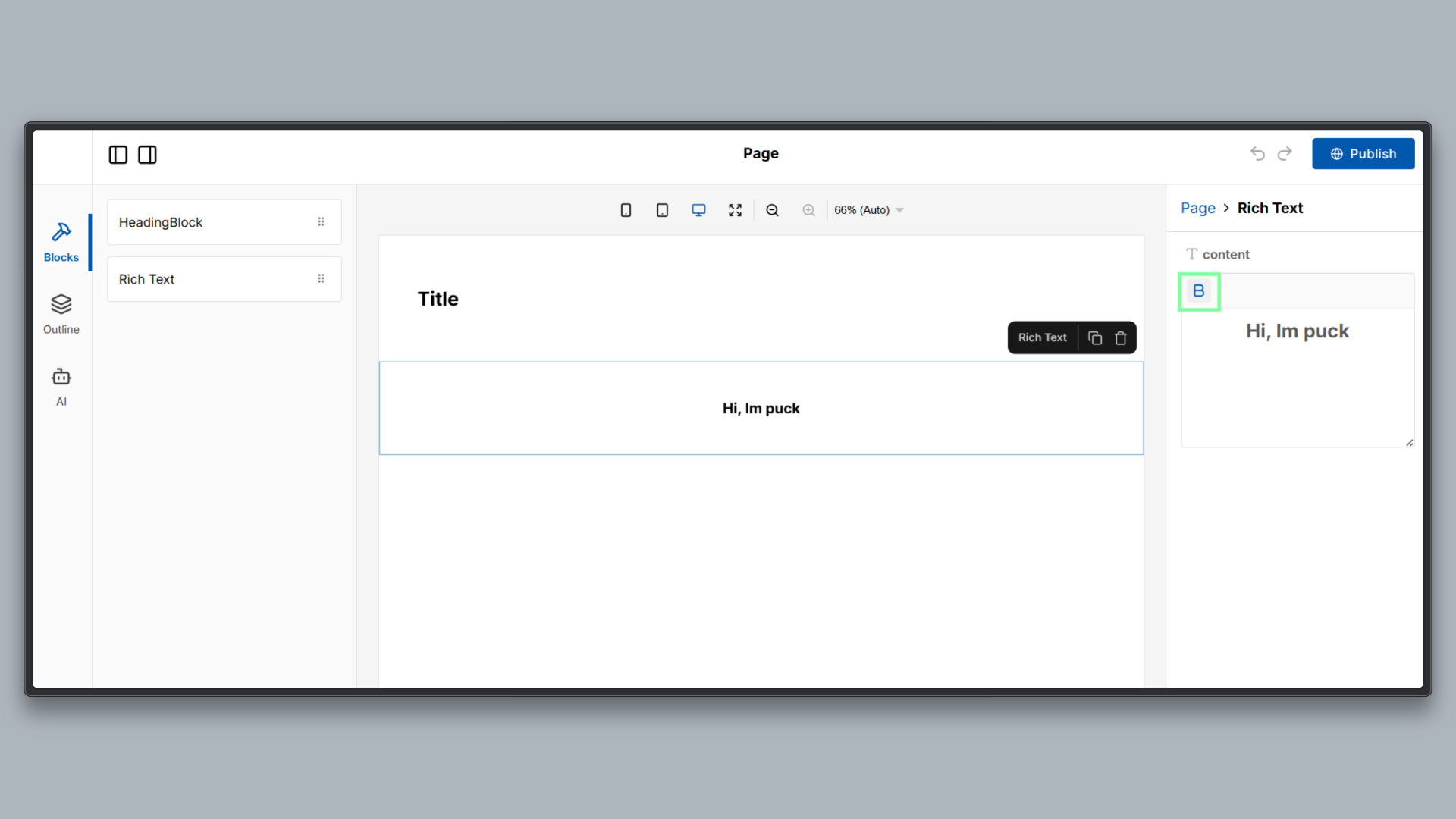The height and width of the screenshot is (819, 1456).
Task: Enter fullscreen preview mode
Action: click(x=735, y=210)
